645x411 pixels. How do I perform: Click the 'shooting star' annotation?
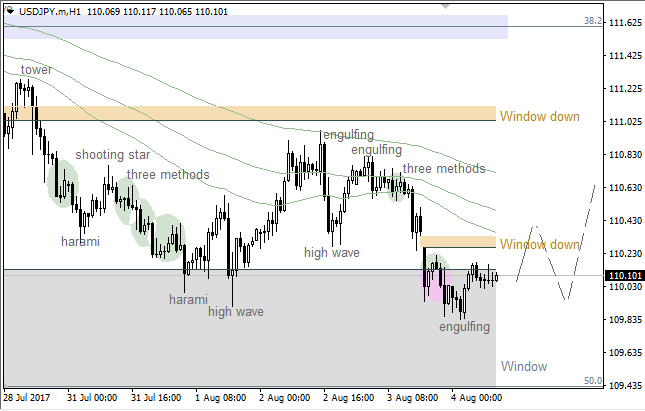pos(113,154)
